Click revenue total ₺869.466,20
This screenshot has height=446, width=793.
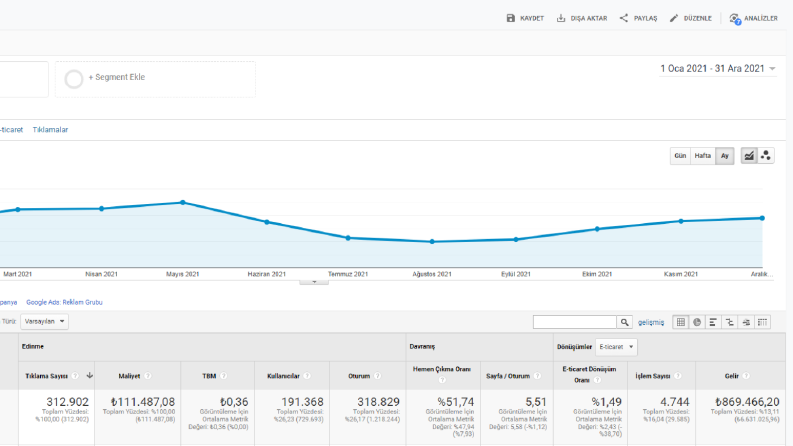747,402
